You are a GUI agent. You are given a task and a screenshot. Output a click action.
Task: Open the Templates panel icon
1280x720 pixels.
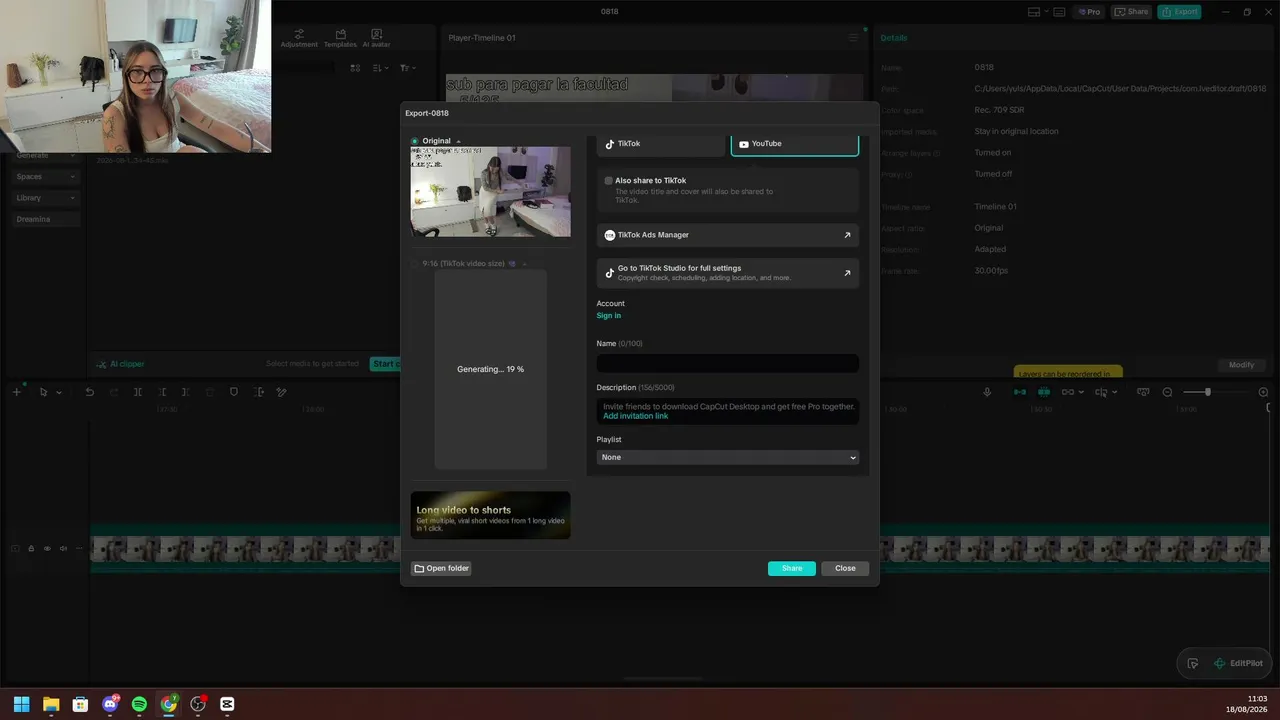coord(340,38)
